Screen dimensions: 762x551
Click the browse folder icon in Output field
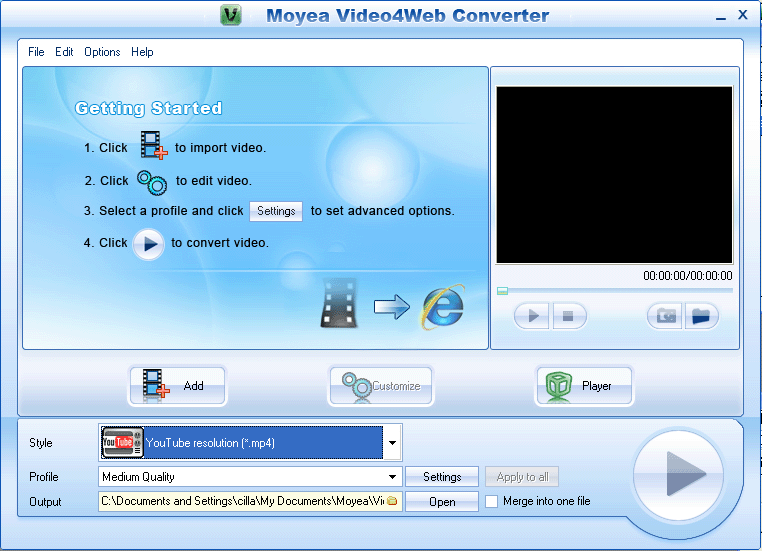(393, 501)
